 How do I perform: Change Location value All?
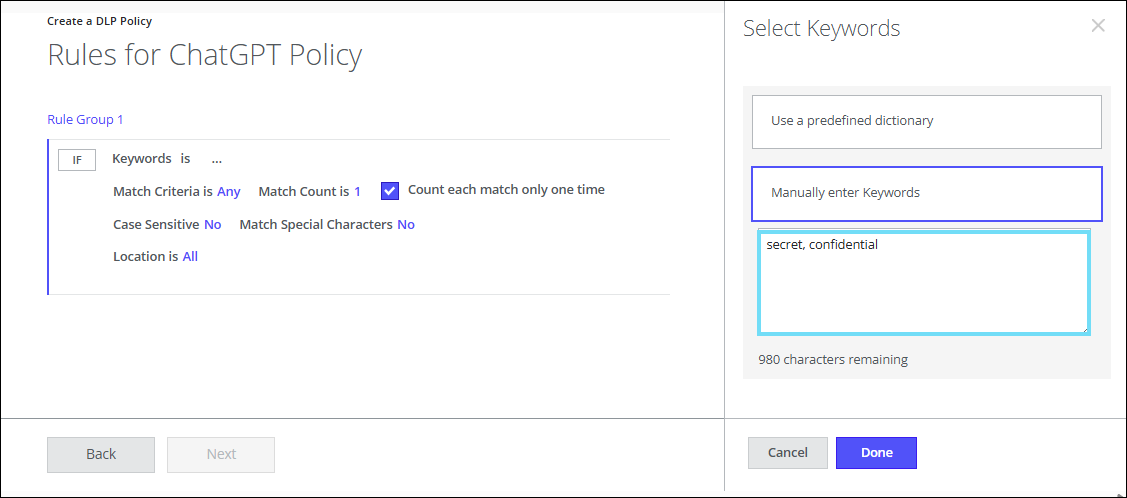[190, 257]
